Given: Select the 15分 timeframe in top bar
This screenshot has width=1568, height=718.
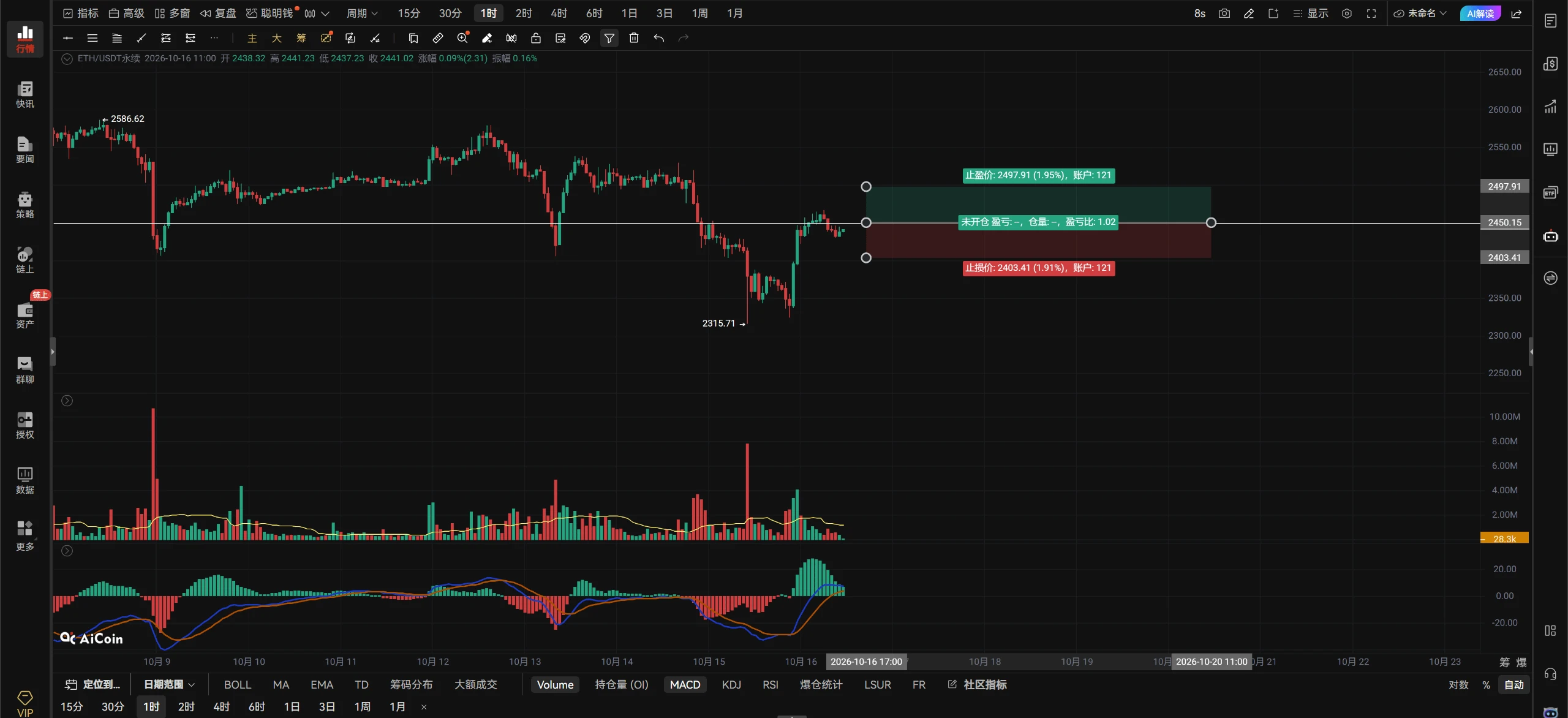Looking at the screenshot, I should 409,13.
